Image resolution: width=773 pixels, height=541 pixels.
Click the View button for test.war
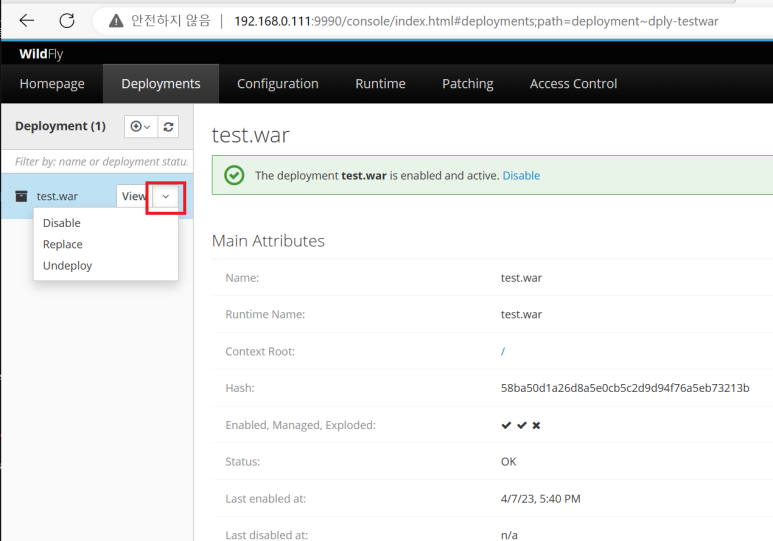134,196
